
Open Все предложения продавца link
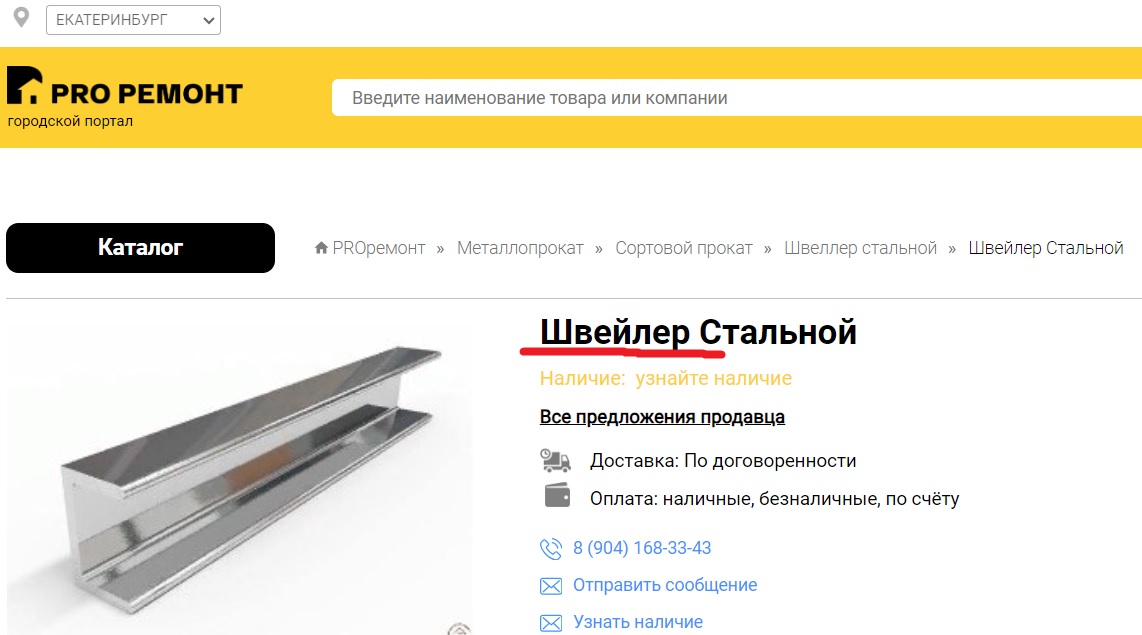click(662, 417)
